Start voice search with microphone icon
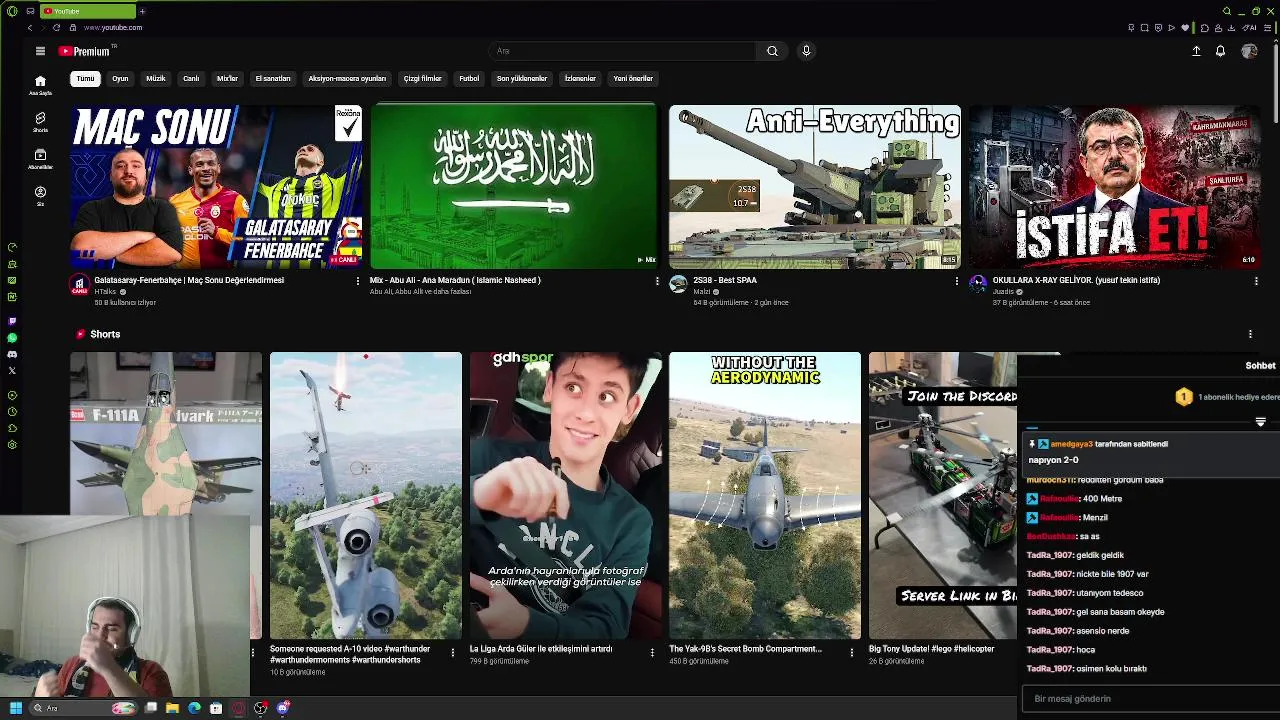This screenshot has width=1280, height=720. [806, 51]
